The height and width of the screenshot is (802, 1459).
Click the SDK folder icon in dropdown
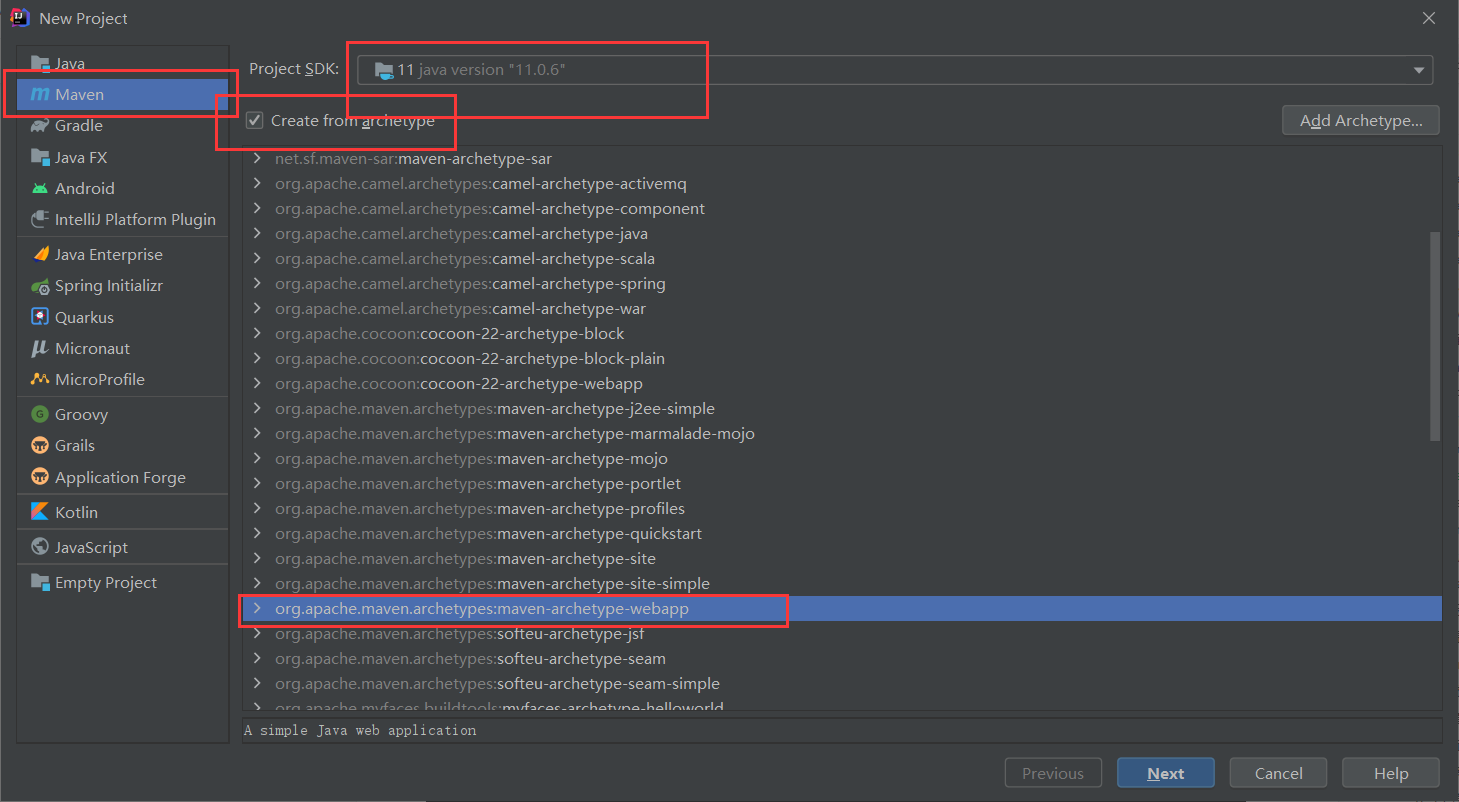[384, 70]
